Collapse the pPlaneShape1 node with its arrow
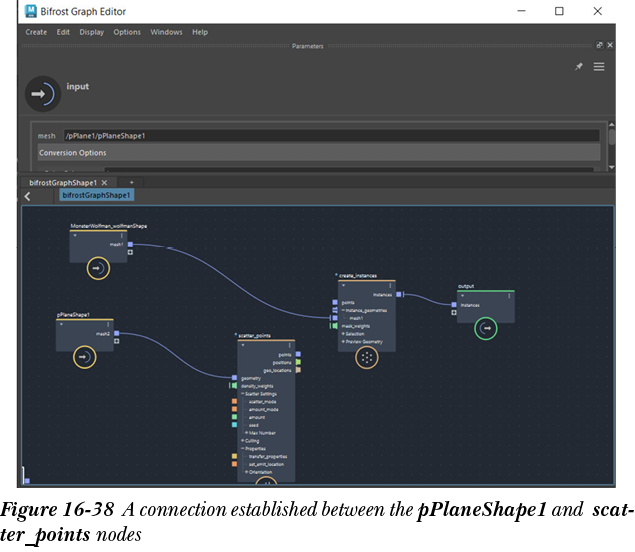The image size is (635, 552). [63, 323]
